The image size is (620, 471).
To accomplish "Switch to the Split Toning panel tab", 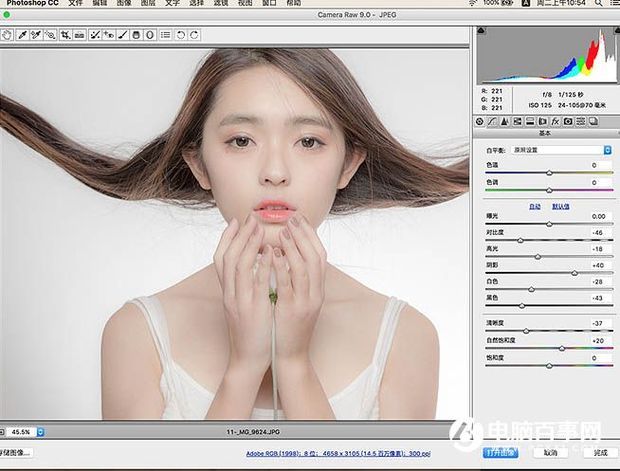I will [x=530, y=122].
